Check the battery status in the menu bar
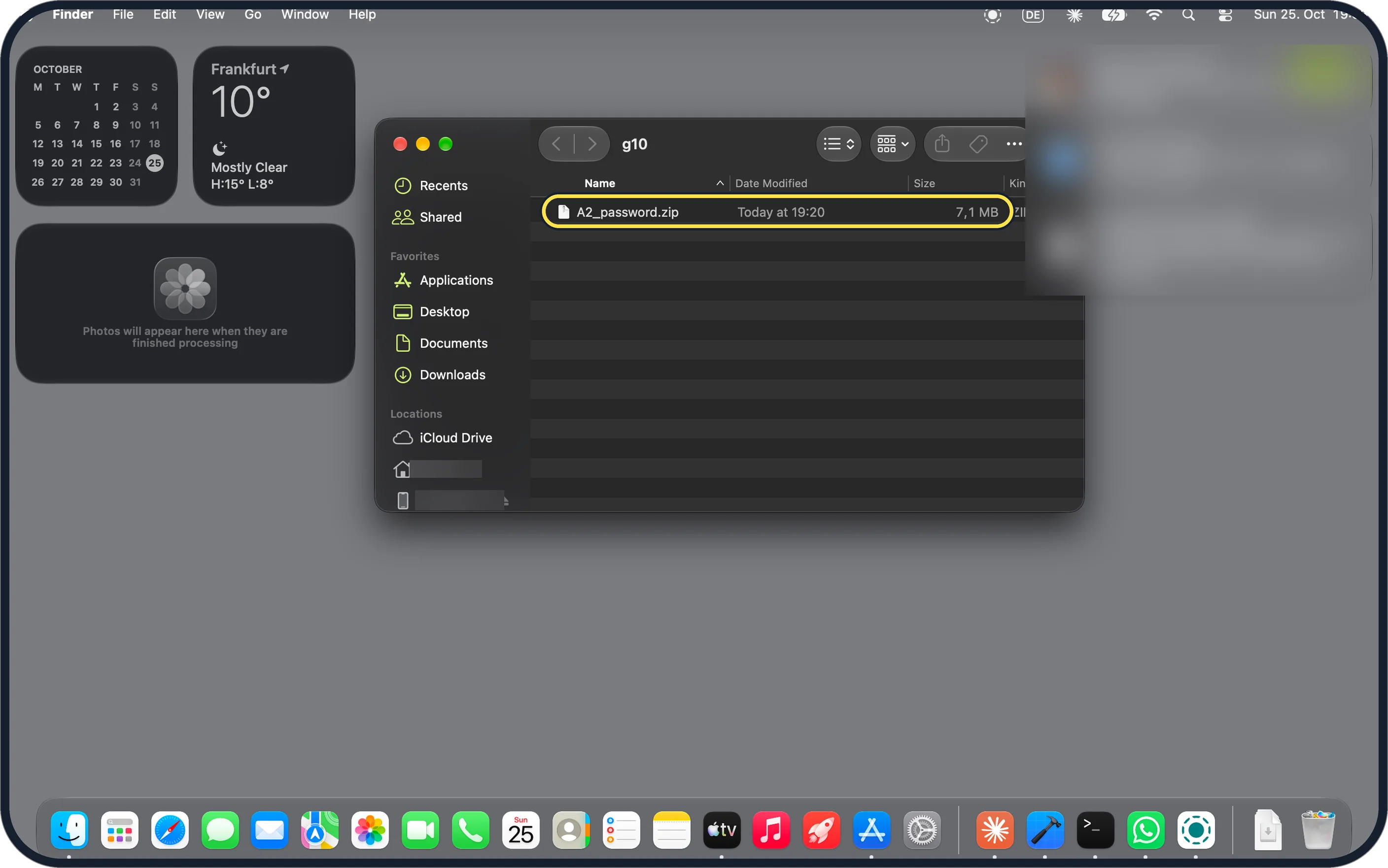1388x868 pixels. click(x=1113, y=15)
